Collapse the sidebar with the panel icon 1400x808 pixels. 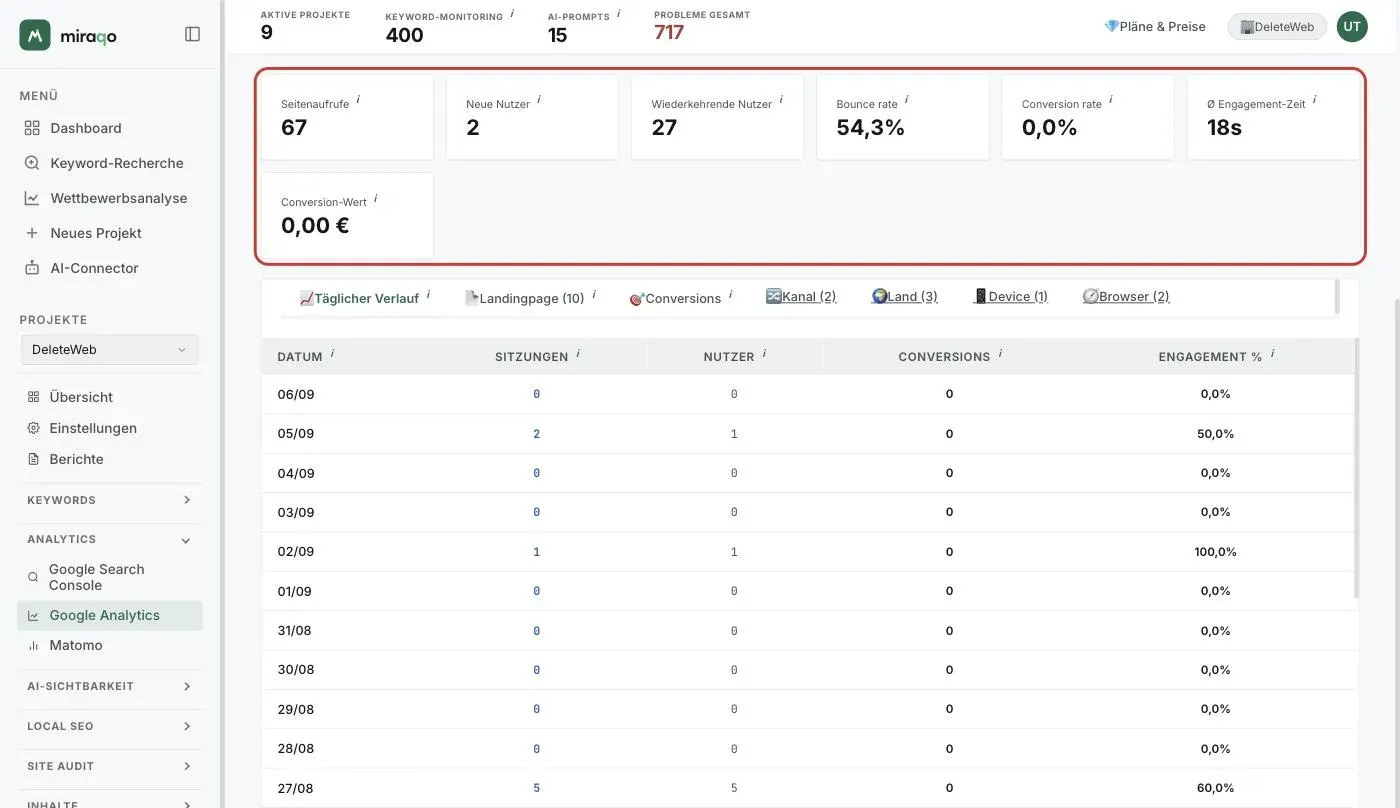click(193, 34)
